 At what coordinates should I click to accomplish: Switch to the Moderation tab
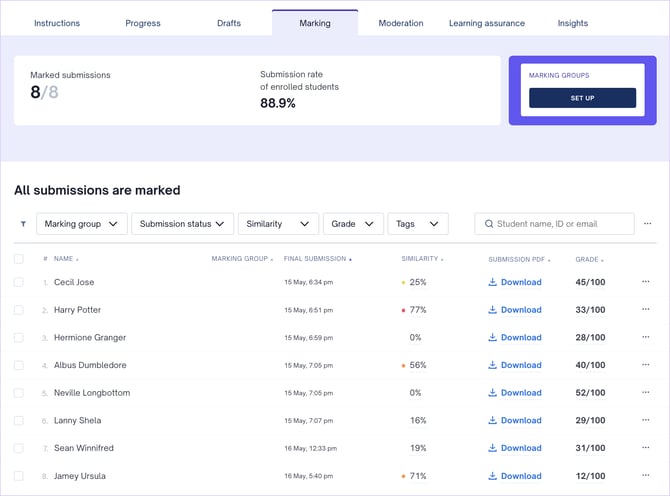400,23
